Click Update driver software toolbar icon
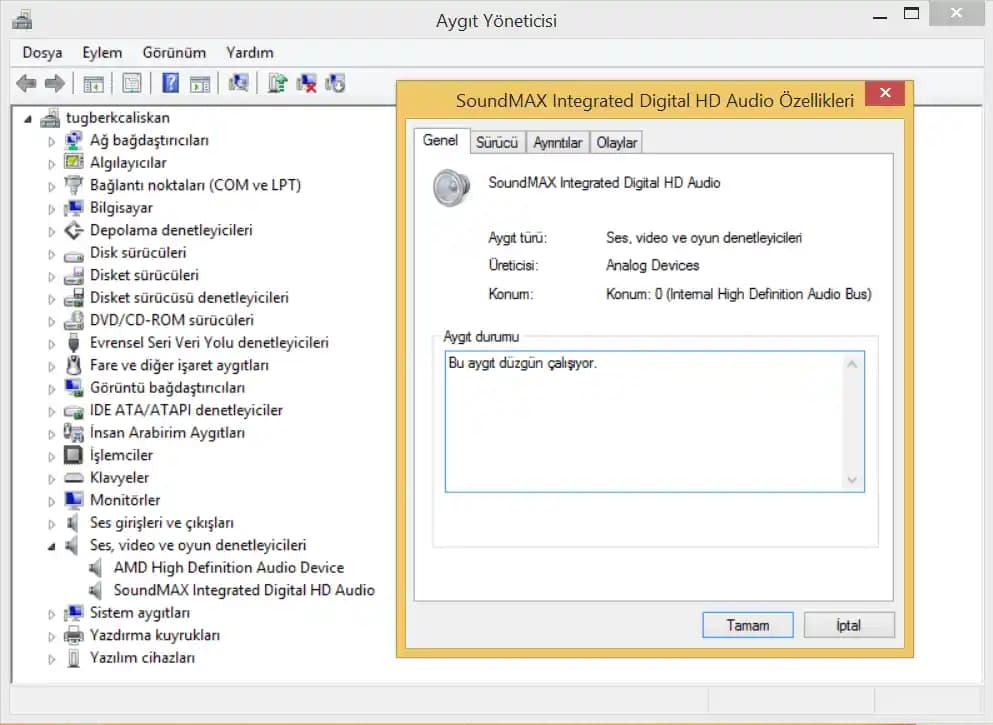The height and width of the screenshot is (725, 993). point(278,84)
